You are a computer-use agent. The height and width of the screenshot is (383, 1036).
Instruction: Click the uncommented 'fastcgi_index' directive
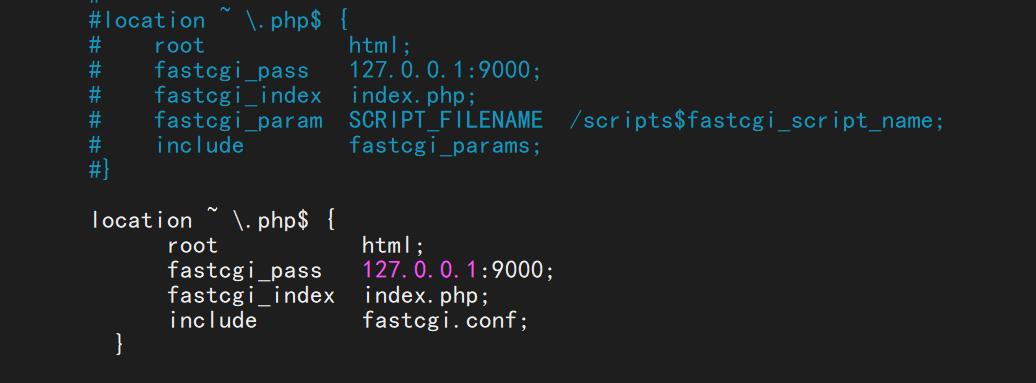click(251, 295)
